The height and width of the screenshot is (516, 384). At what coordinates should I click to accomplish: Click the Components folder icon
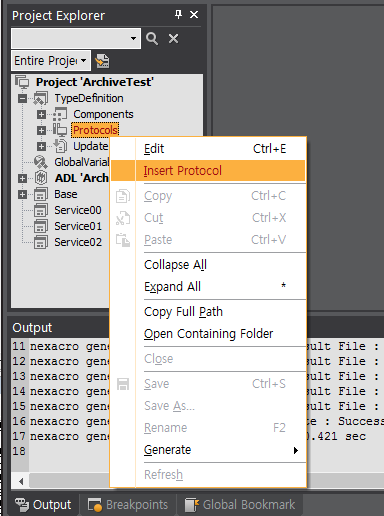coord(60,114)
